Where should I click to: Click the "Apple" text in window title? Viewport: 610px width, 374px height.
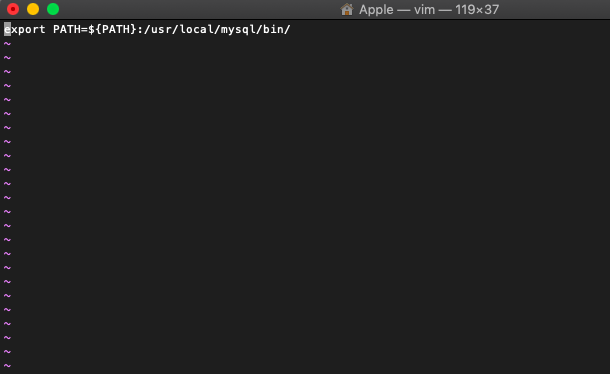point(376,10)
